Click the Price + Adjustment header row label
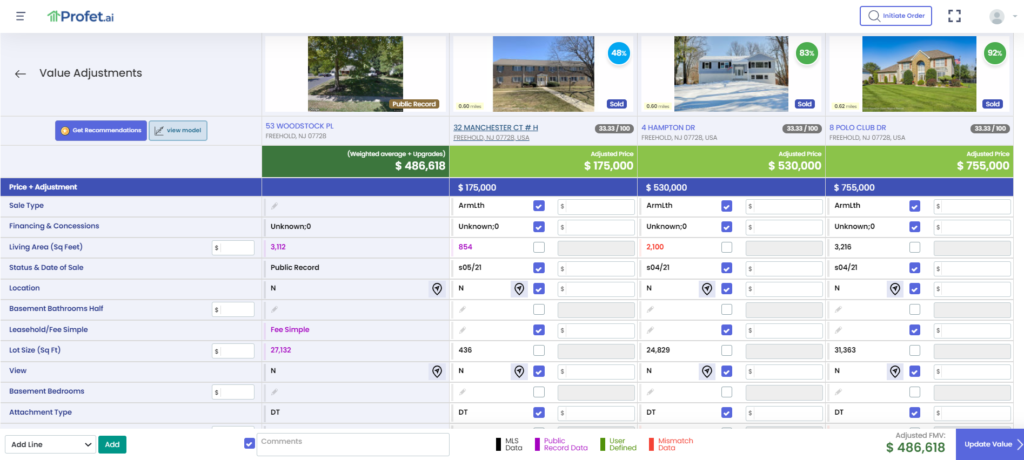 coord(43,187)
